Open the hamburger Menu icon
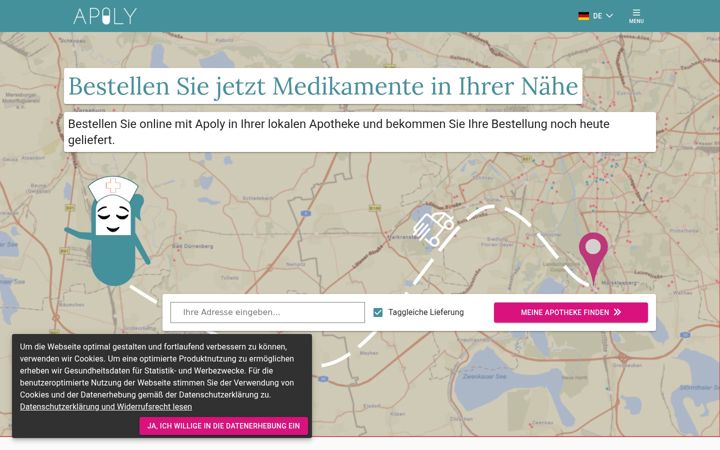The width and height of the screenshot is (720, 450). tap(636, 16)
